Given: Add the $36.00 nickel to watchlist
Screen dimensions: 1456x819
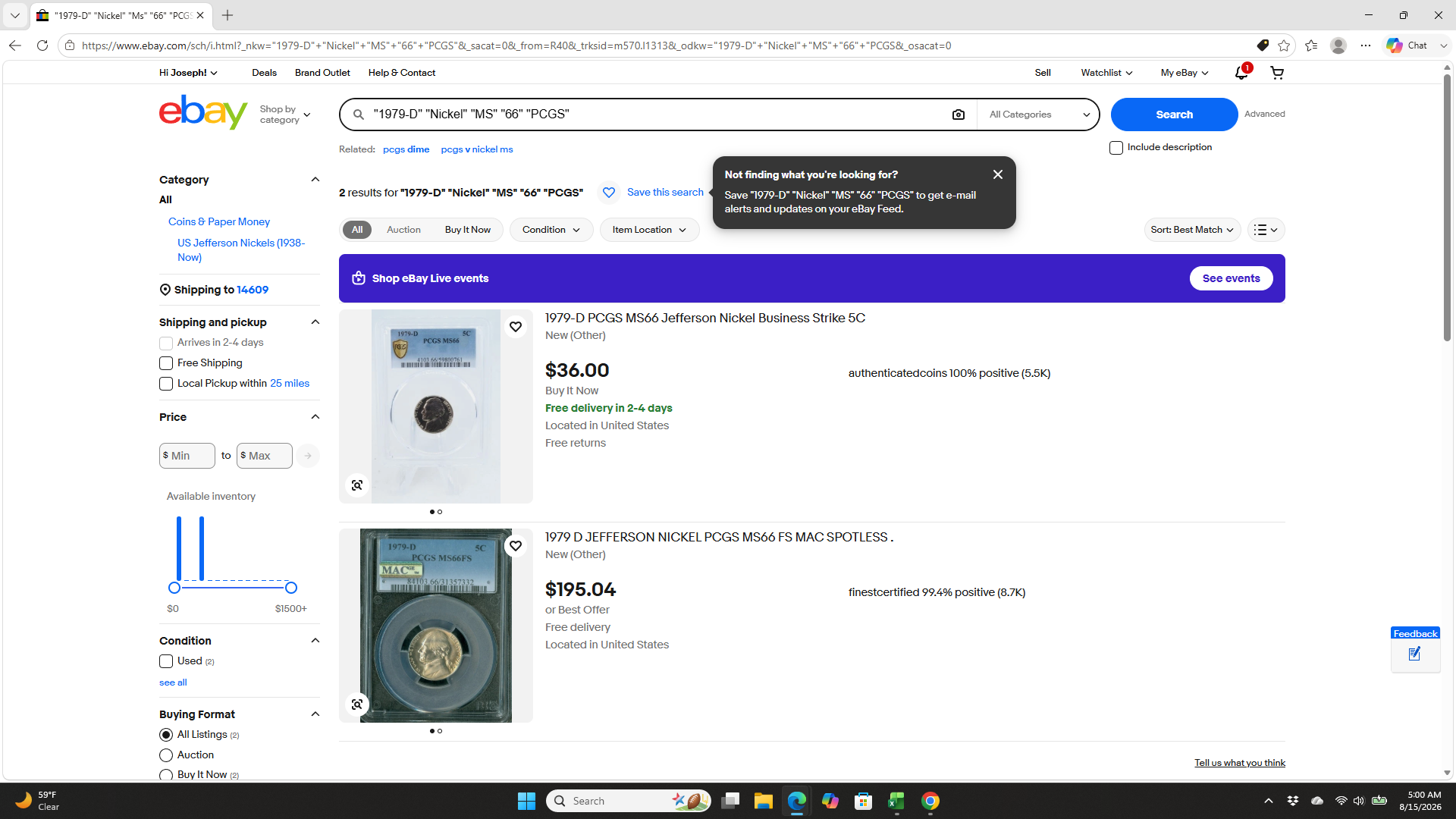Looking at the screenshot, I should point(516,327).
